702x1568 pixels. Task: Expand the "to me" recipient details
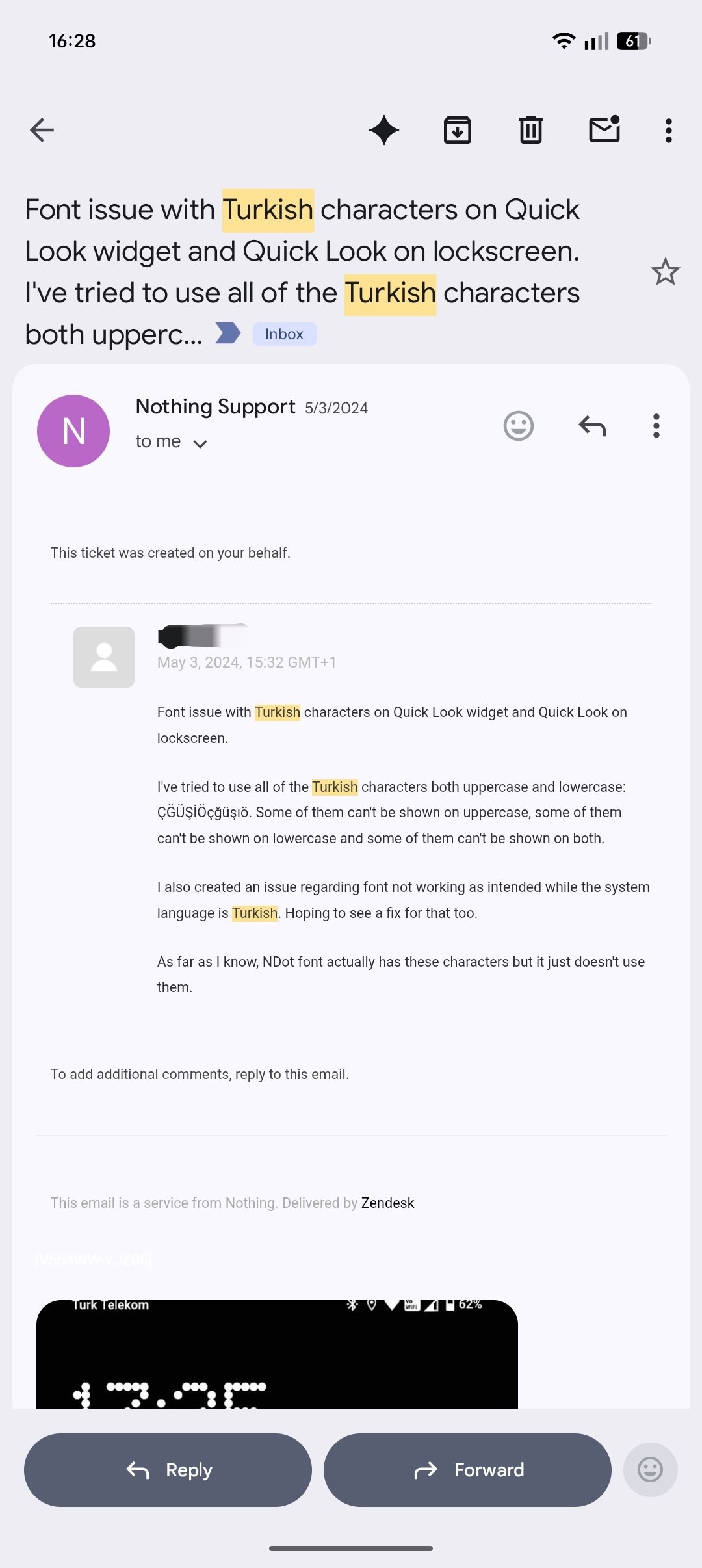200,443
